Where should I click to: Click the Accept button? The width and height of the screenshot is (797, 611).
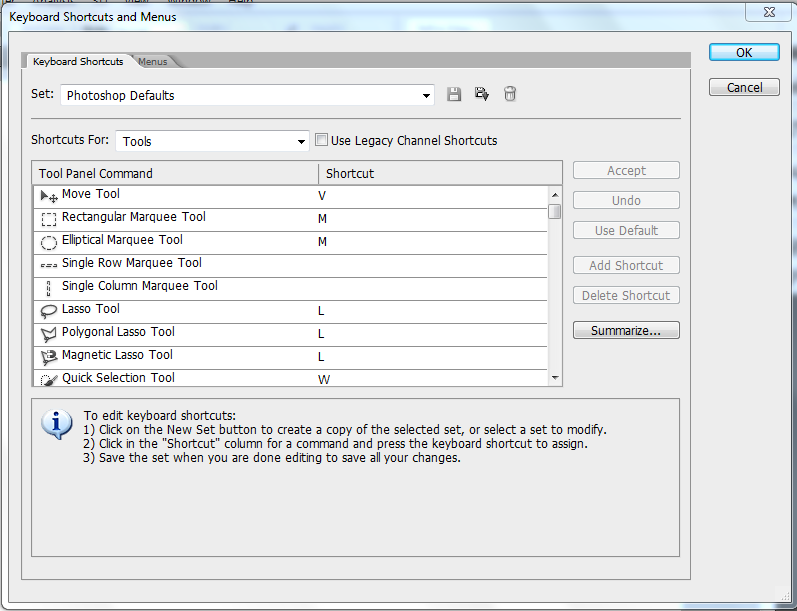(x=626, y=170)
